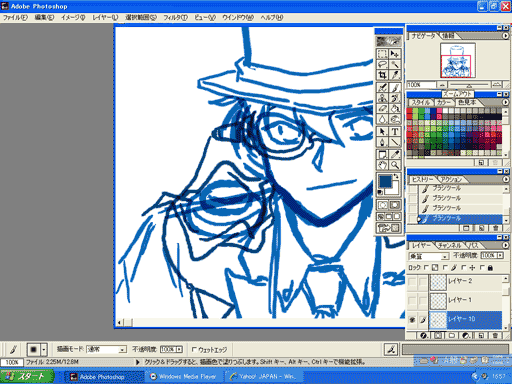Click the スタート button on the taskbar
The height and width of the screenshot is (384, 512).
pyautogui.click(x=27, y=377)
